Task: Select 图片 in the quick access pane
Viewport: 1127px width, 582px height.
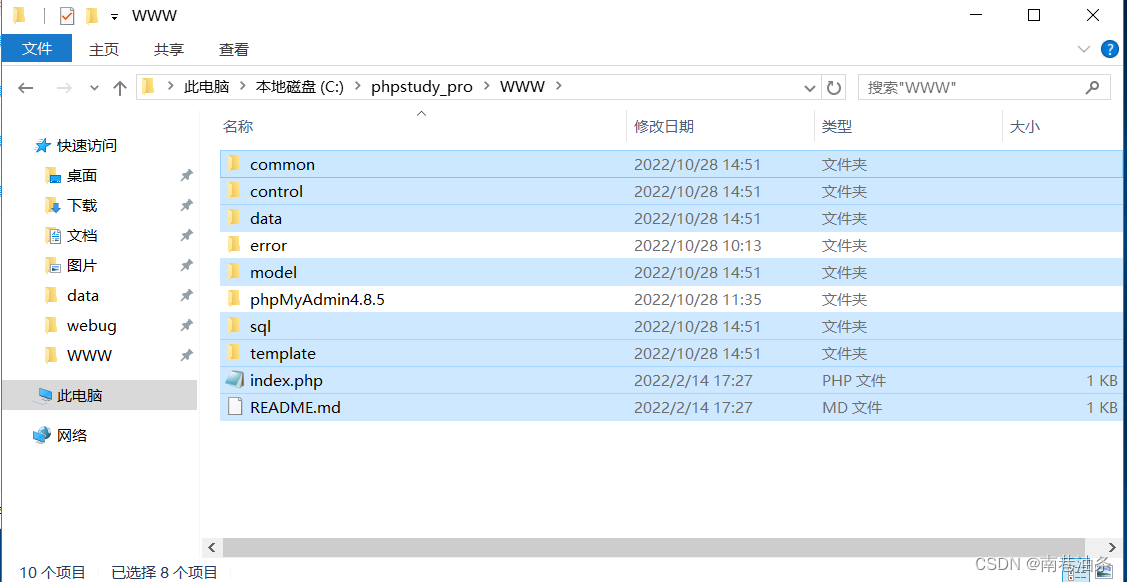Action: tap(80, 265)
